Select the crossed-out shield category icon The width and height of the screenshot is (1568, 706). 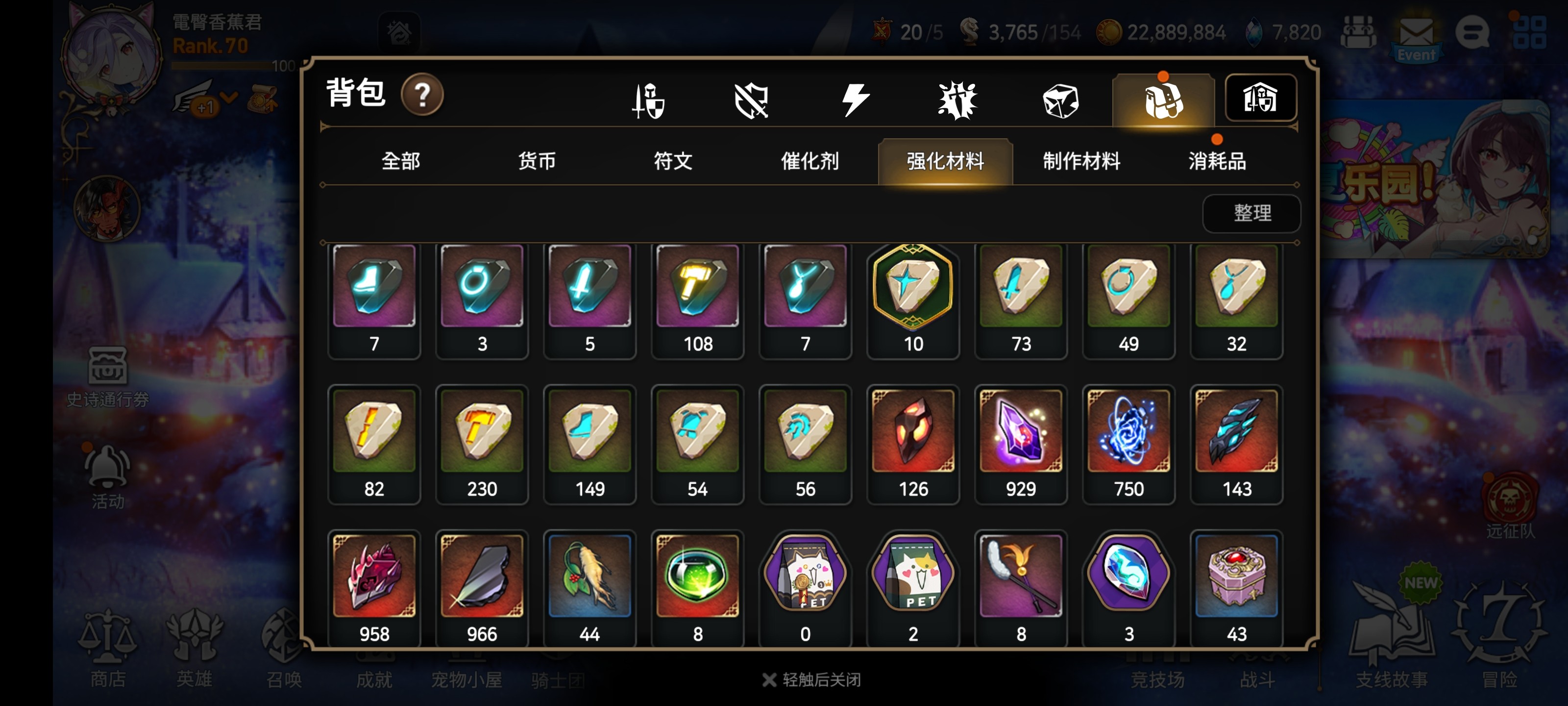[751, 100]
